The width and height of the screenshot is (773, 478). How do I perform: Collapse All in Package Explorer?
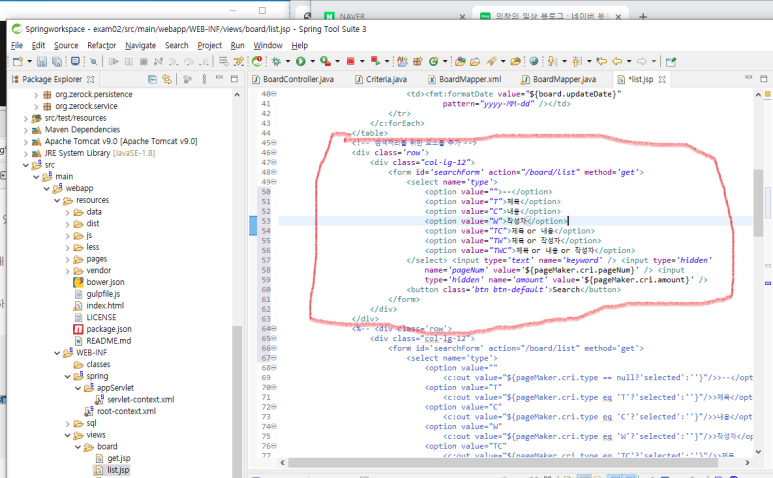pos(152,79)
